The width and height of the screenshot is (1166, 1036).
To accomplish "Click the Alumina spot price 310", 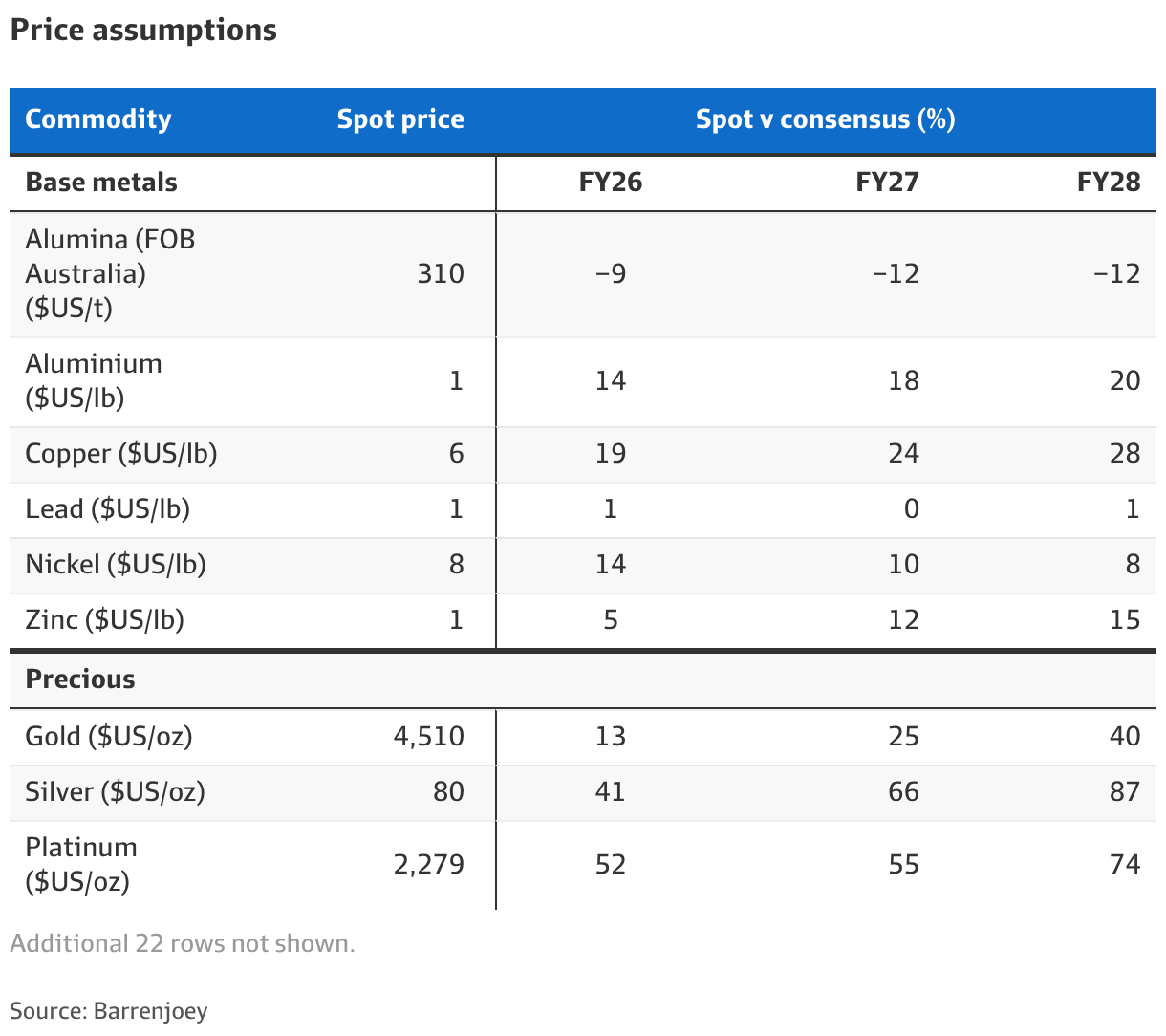I will click(x=441, y=274).
